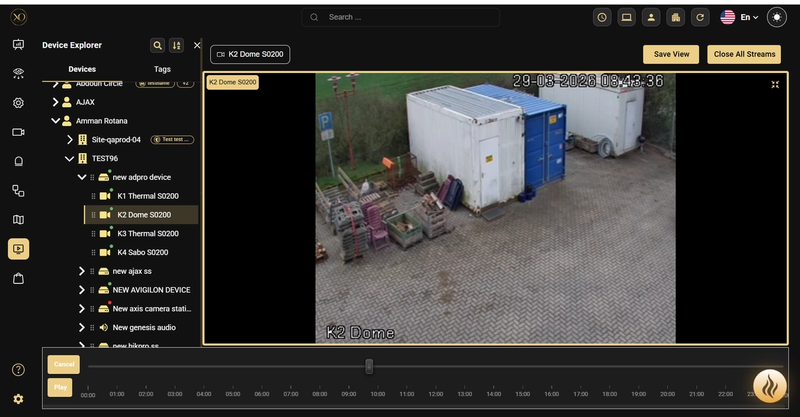Screen dimensions: 800x417
Task: Click the New genesis audio speaker icon
Action: tap(104, 328)
